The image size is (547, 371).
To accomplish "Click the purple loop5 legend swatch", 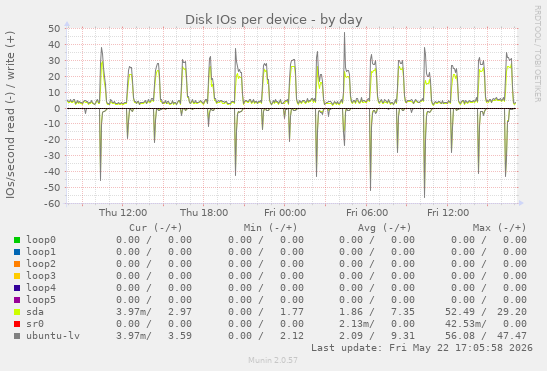I will coord(17,300).
